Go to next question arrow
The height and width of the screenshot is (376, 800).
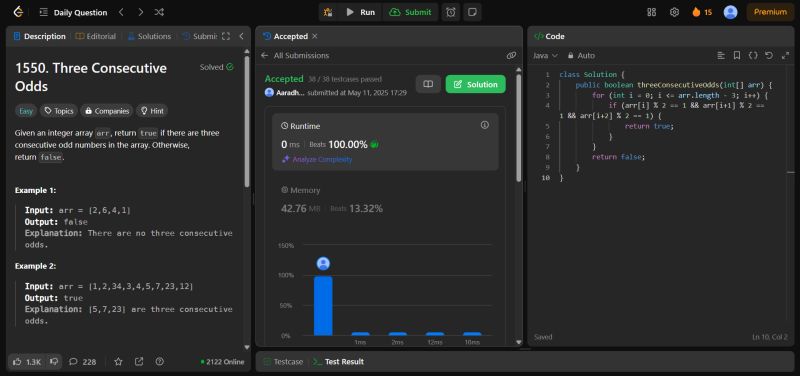point(140,12)
